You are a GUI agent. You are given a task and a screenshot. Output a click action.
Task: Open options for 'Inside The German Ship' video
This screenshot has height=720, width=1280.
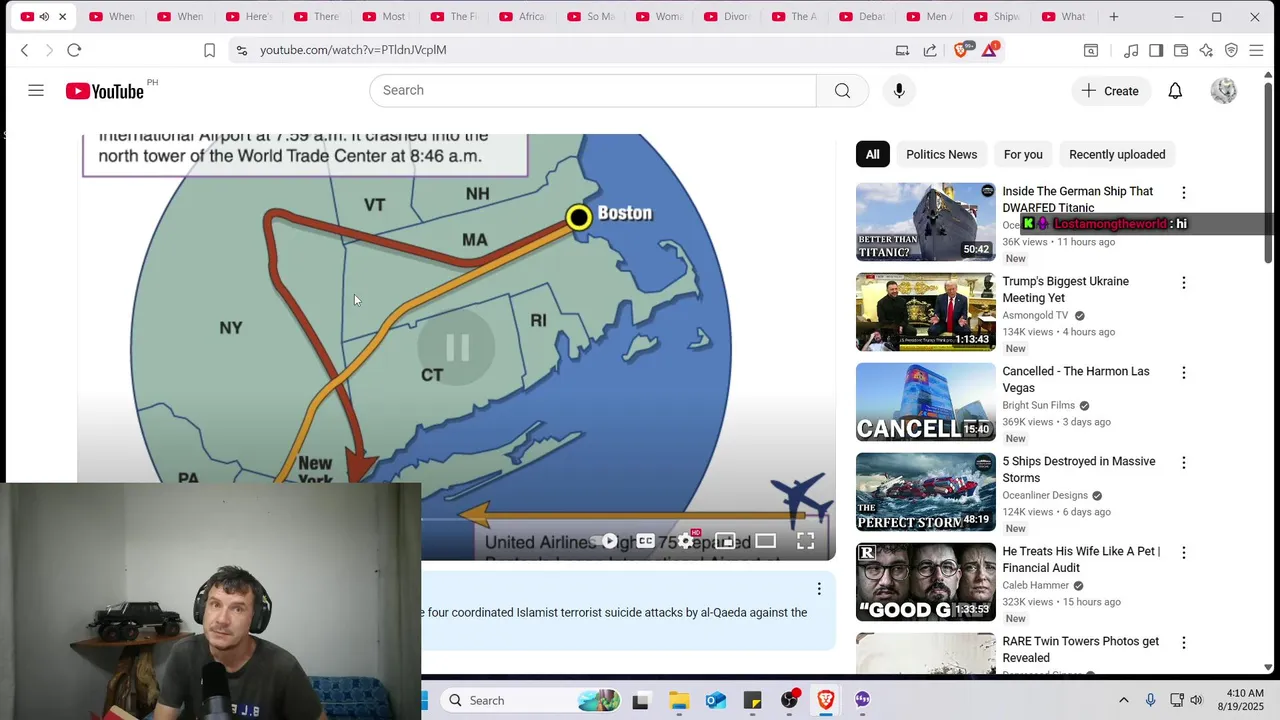(x=1184, y=193)
